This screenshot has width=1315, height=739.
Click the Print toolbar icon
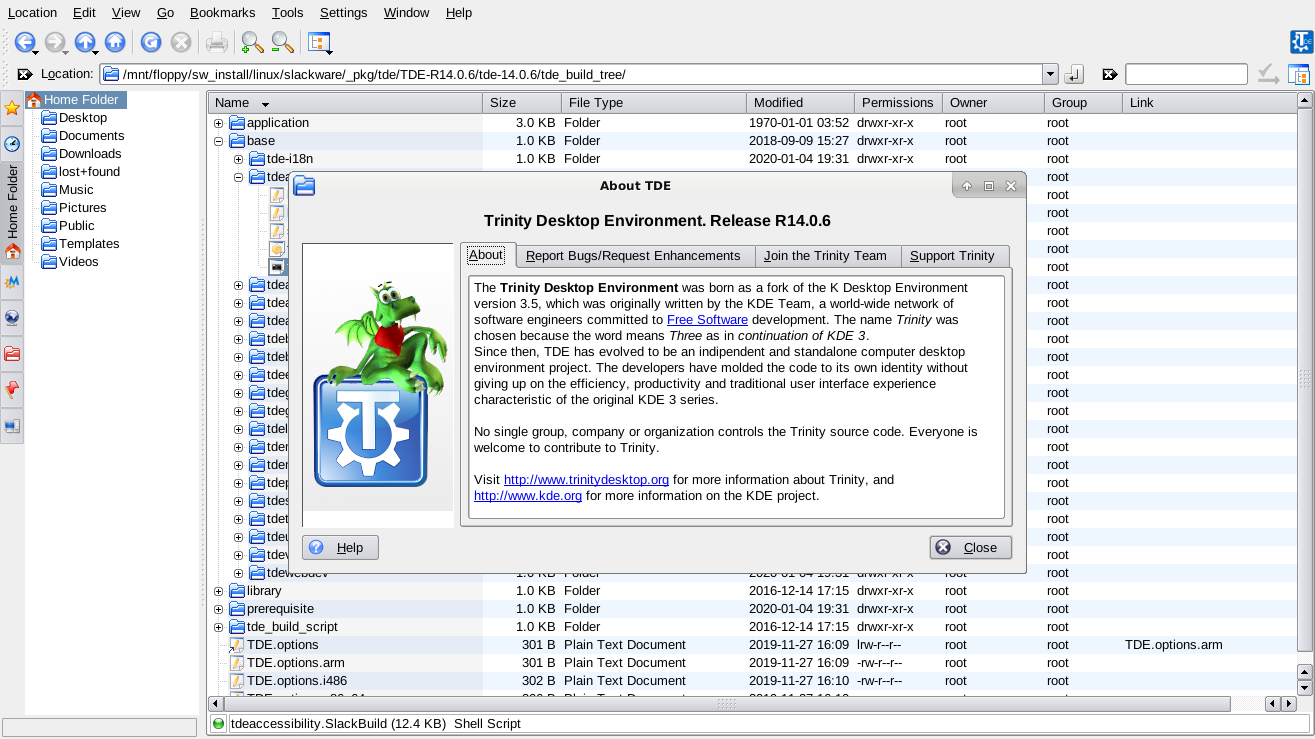(x=216, y=42)
